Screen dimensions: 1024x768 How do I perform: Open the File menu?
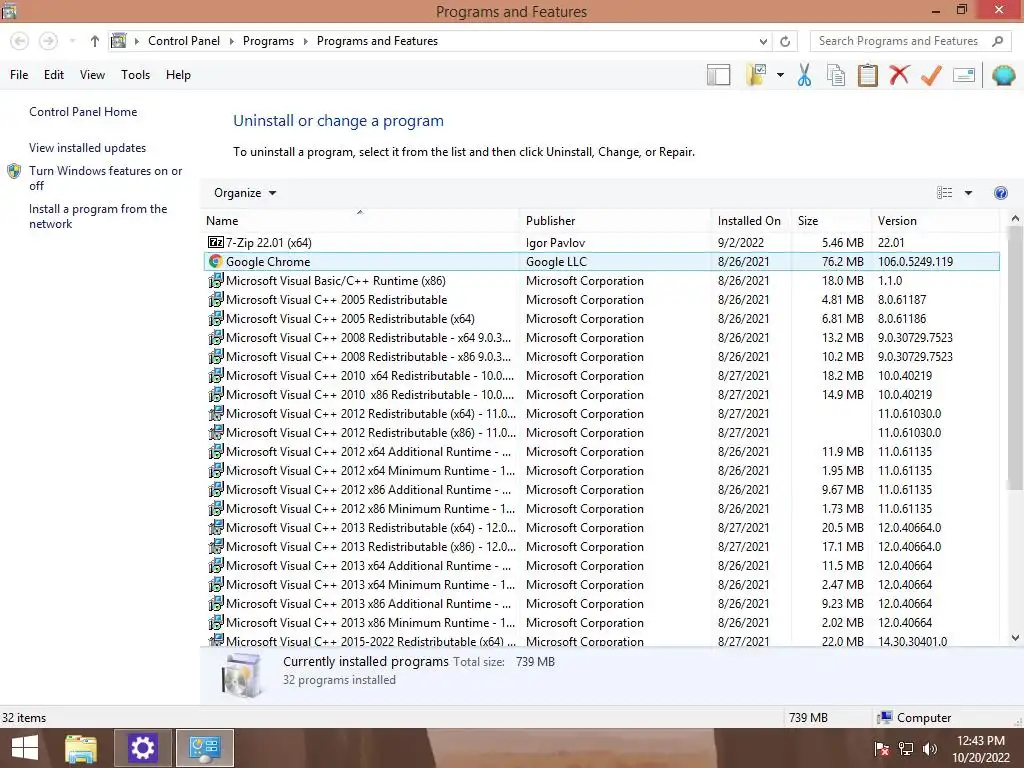coord(19,75)
